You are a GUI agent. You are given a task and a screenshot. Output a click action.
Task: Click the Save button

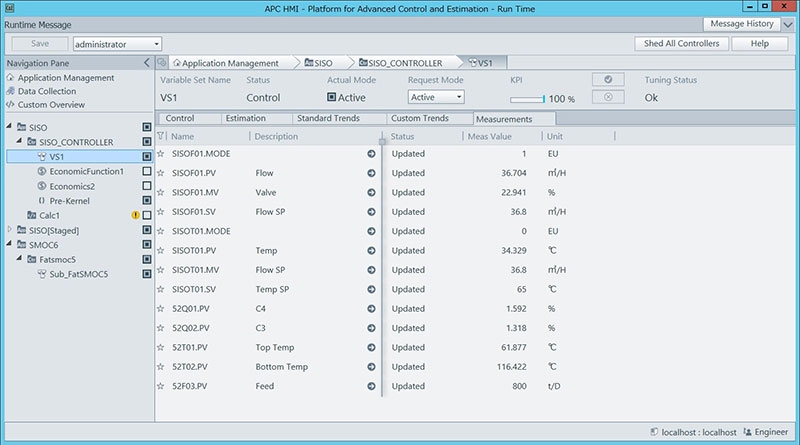point(40,44)
